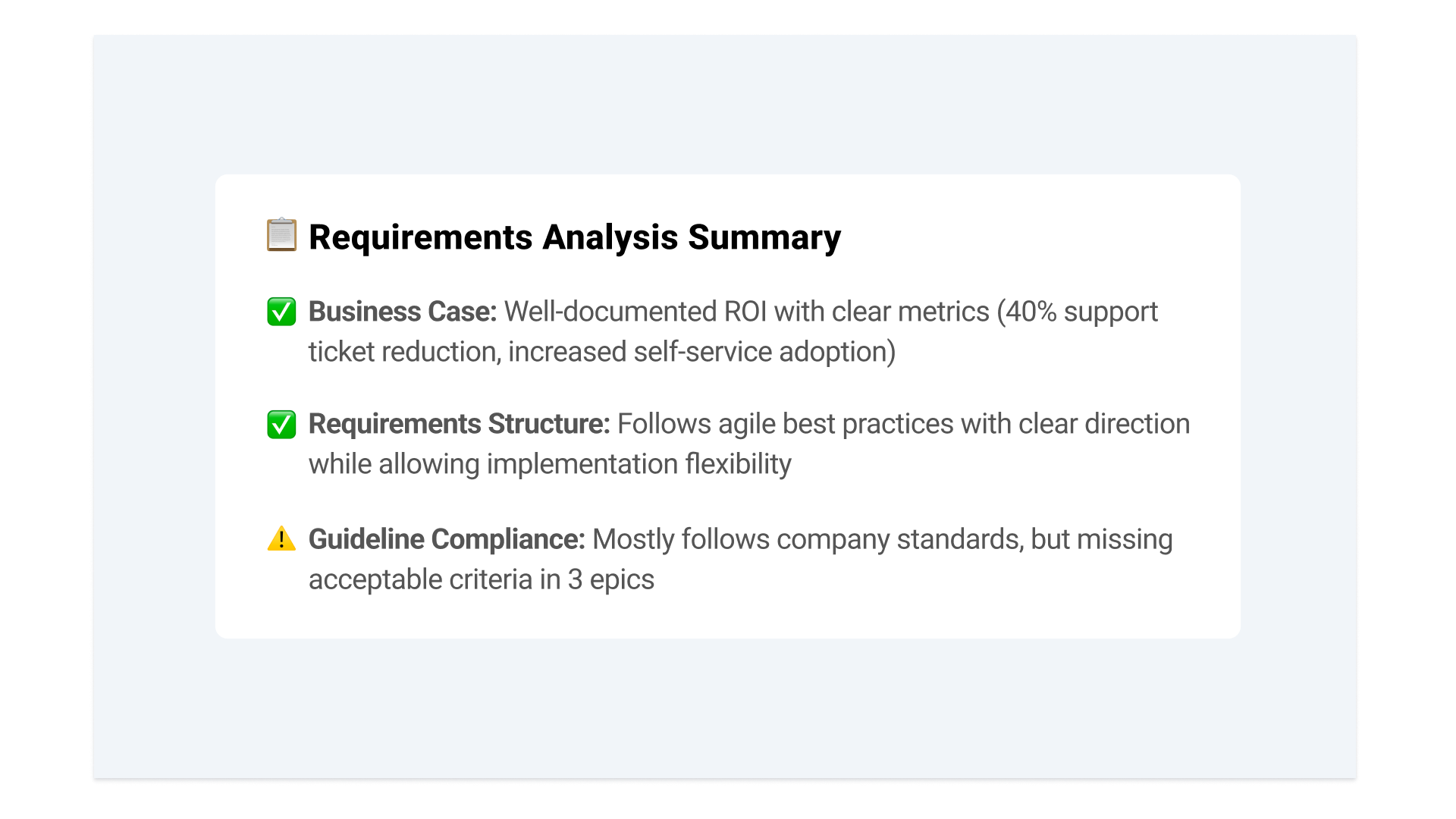Click the green checkmark beside Requirements Structure
Viewport: 1456px width, 819px height.
click(281, 425)
